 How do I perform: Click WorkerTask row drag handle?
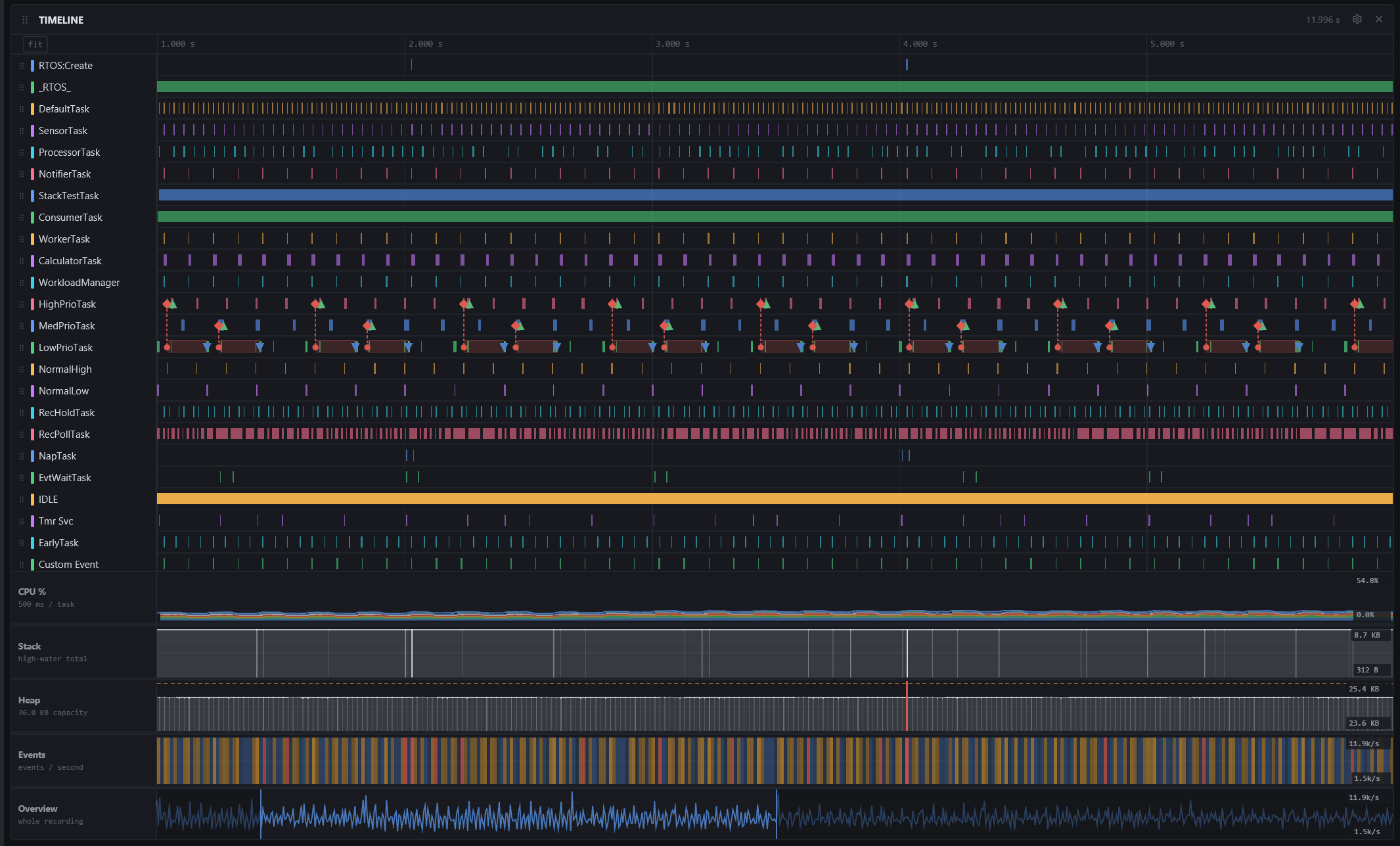click(x=22, y=239)
